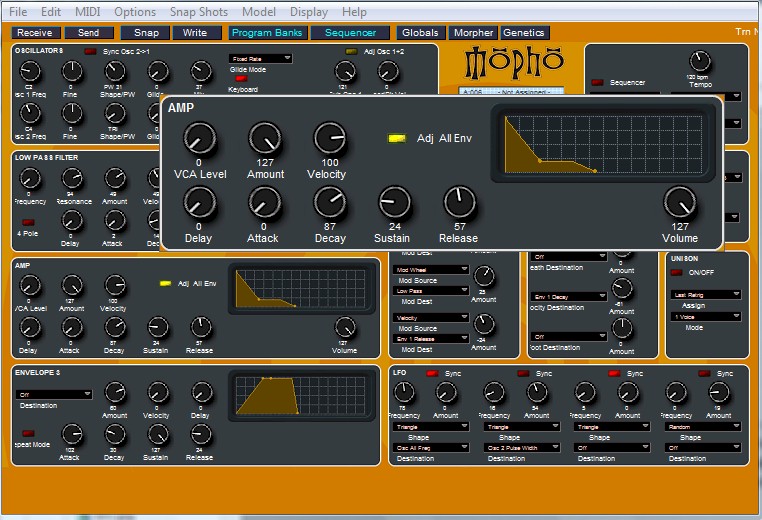
Task: Click the Write button
Action: (x=195, y=33)
